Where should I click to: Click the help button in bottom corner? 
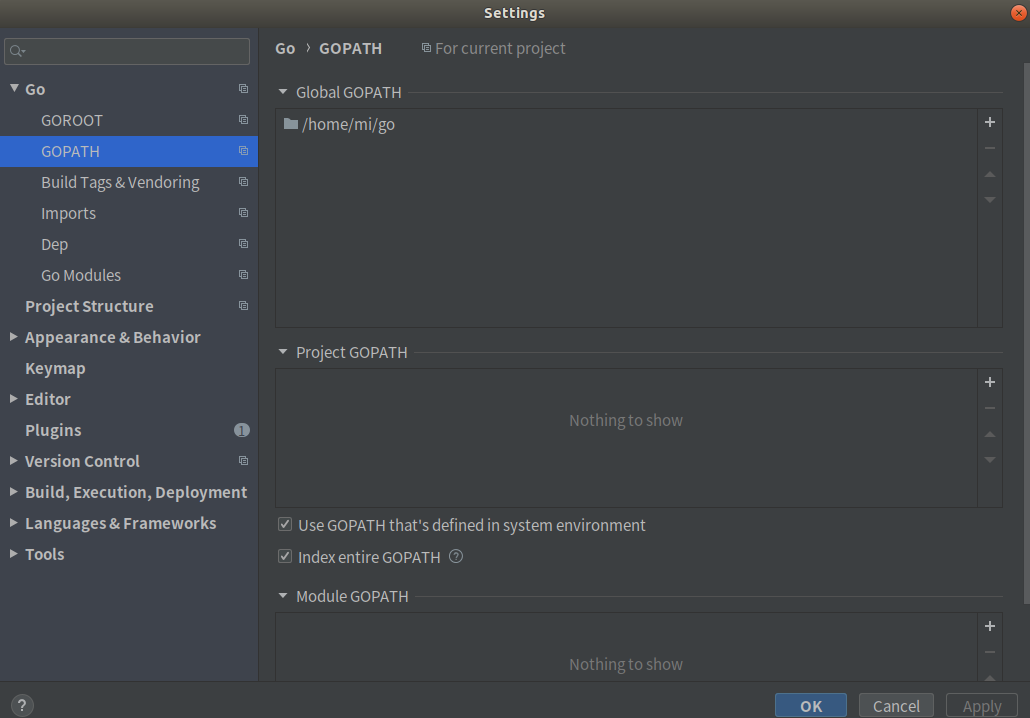pyautogui.click(x=21, y=705)
